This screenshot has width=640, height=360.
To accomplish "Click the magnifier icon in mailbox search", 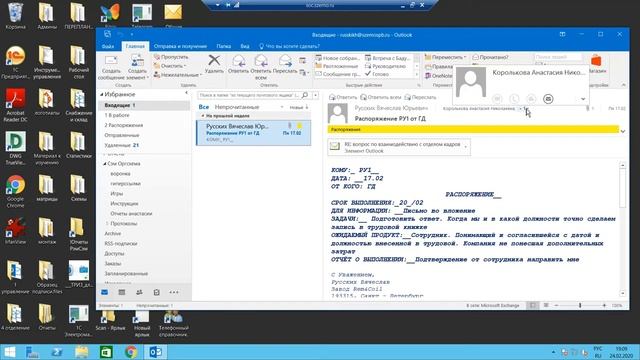I will (305, 95).
